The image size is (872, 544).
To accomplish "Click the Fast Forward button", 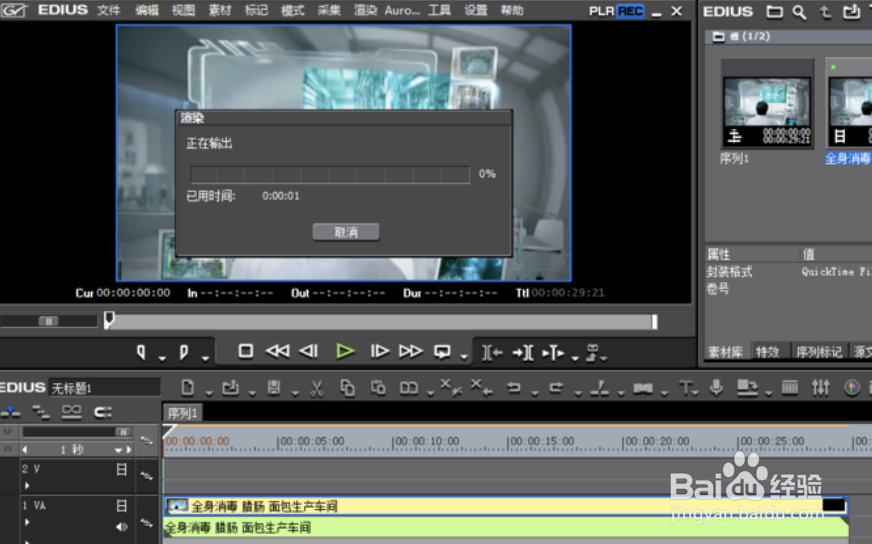I will [x=411, y=351].
